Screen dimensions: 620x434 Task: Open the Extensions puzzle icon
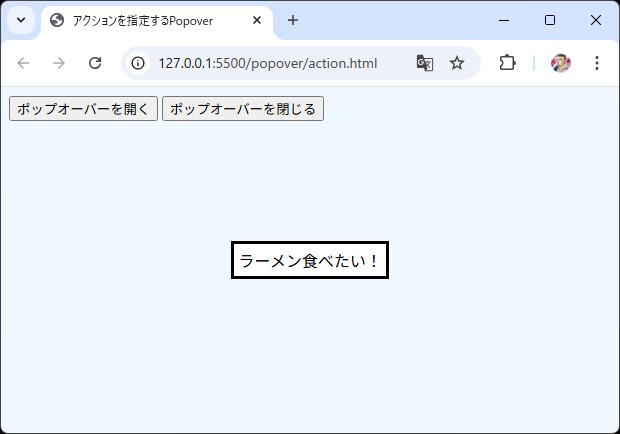tap(507, 63)
